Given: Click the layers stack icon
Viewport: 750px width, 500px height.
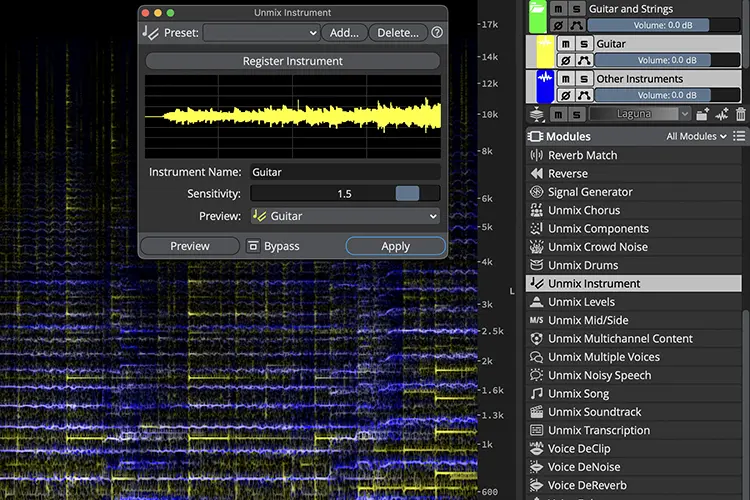Looking at the screenshot, I should click(x=537, y=114).
